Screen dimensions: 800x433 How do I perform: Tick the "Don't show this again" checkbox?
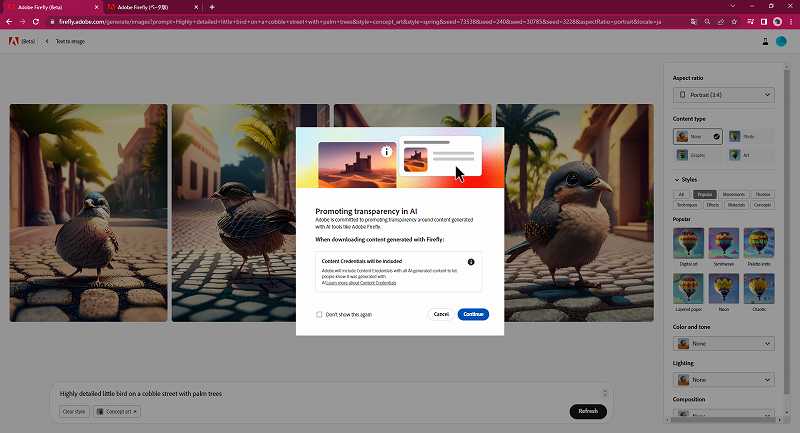[x=319, y=314]
